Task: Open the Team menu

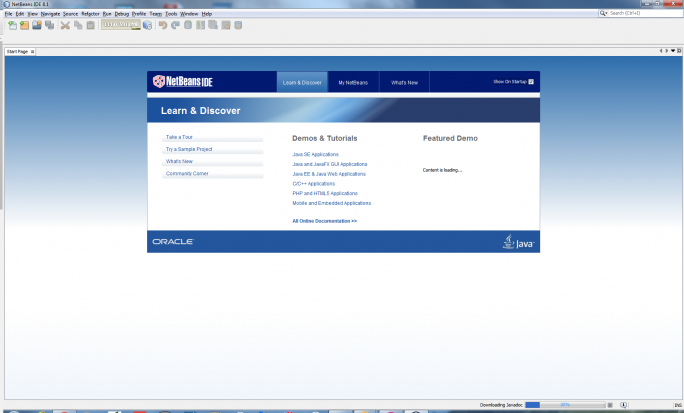Action: pyautogui.click(x=156, y=14)
